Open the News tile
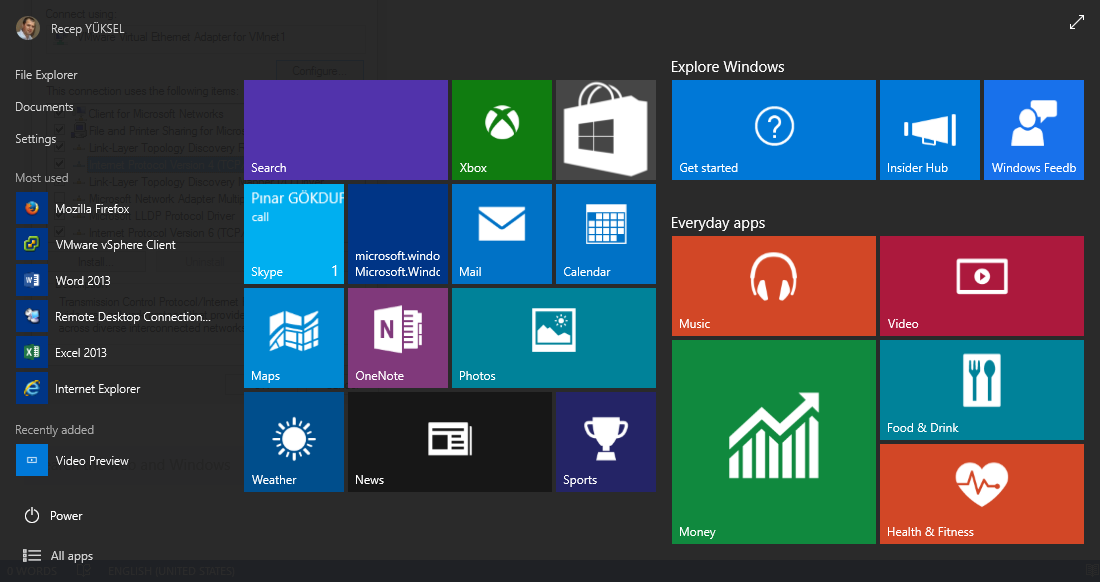Viewport: 1100px width, 582px height. 450,442
